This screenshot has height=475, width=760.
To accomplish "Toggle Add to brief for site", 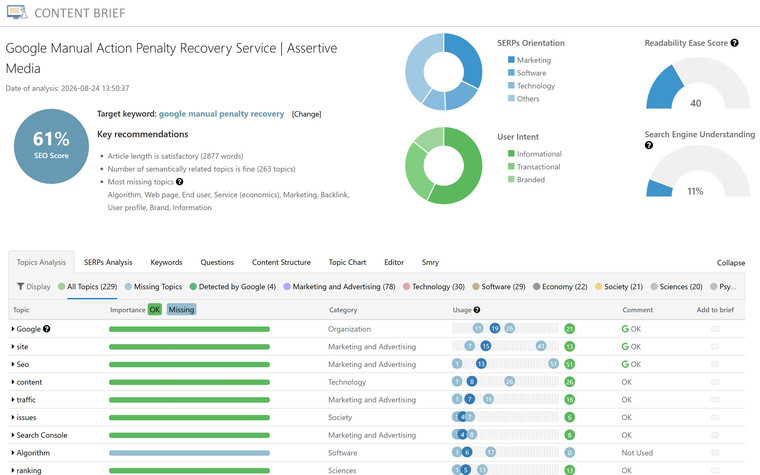I will [715, 347].
